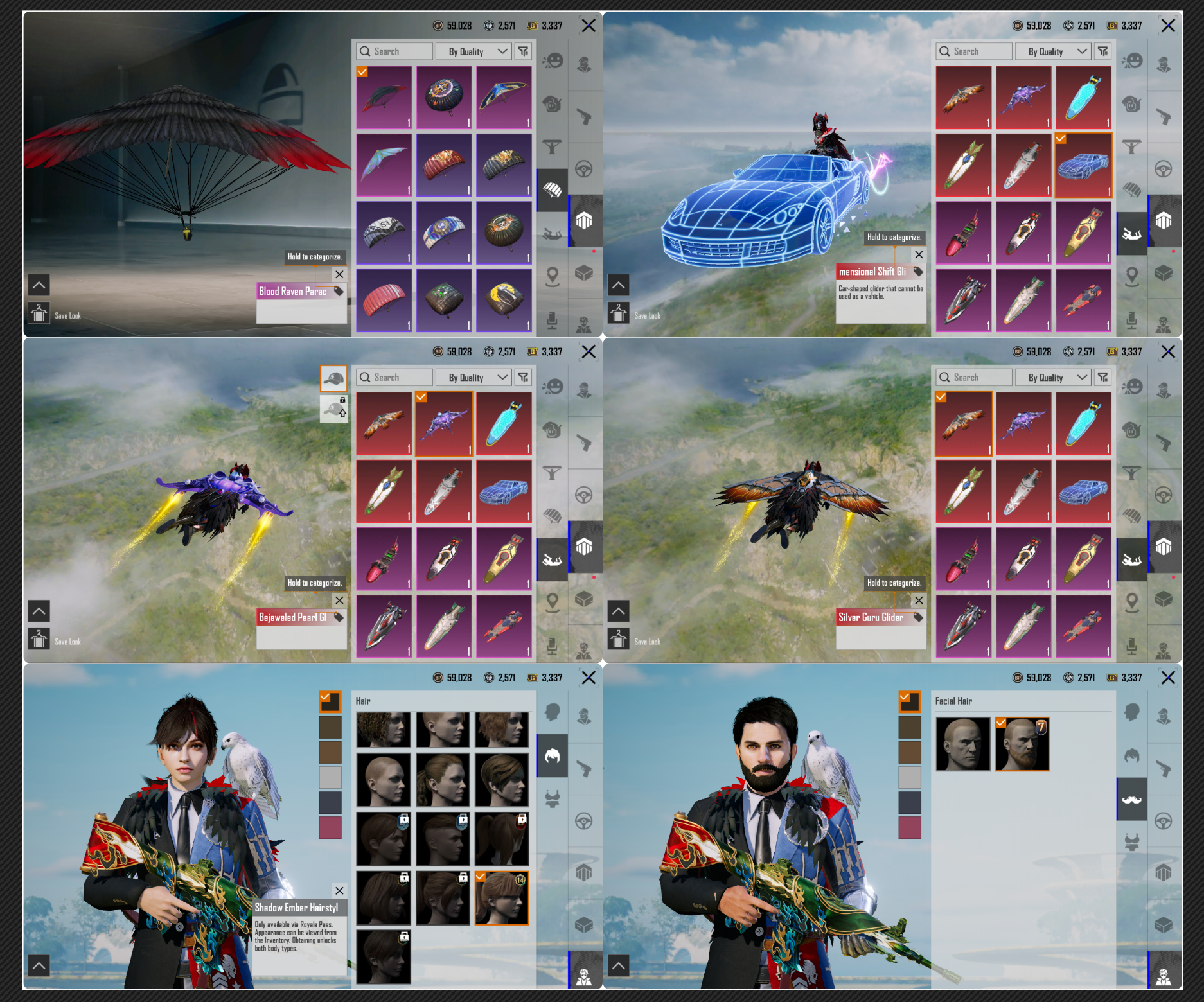Click the locked cap icon in Bejeweled Pearl panel
Screen dimensions: 1204x1002
coord(334,409)
